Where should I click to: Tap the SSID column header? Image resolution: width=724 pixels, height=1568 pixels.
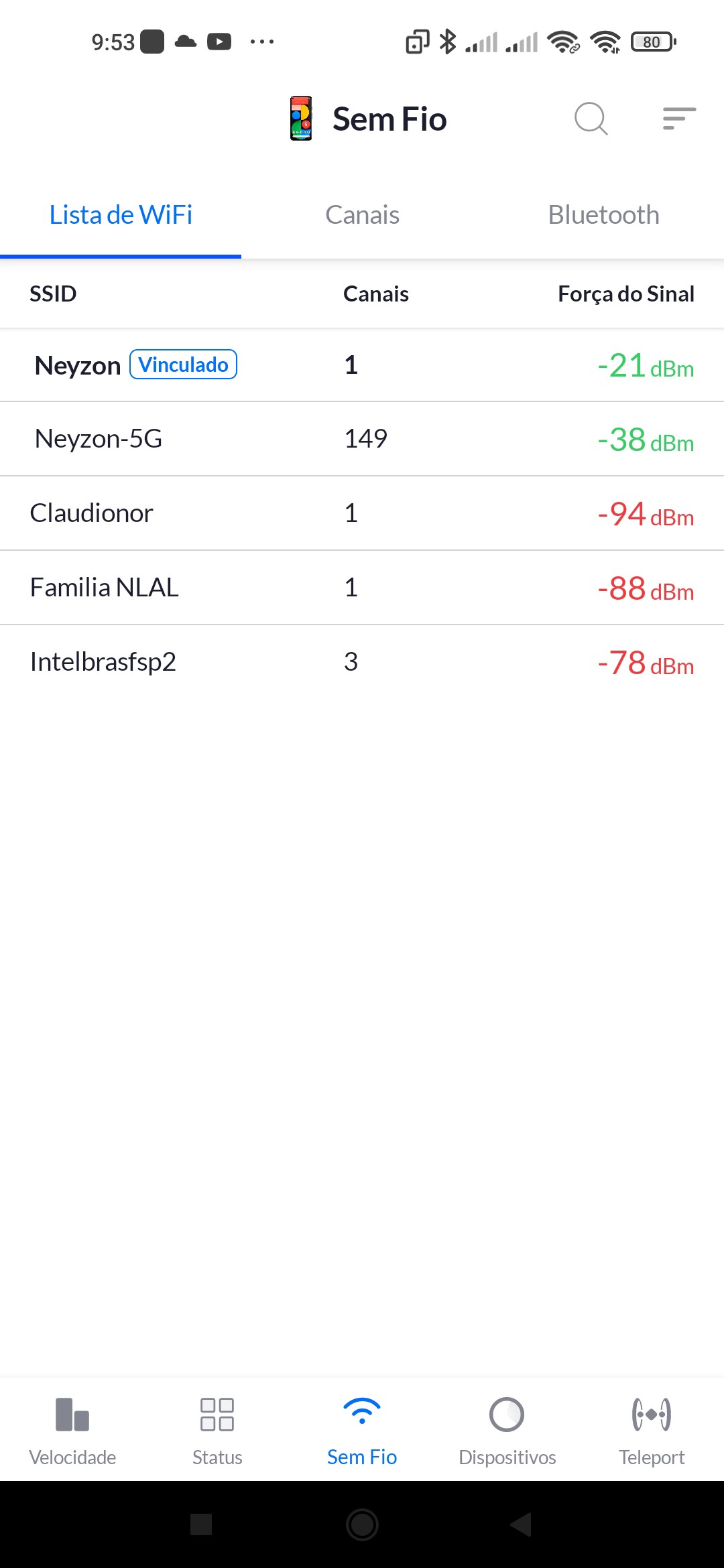(x=53, y=293)
